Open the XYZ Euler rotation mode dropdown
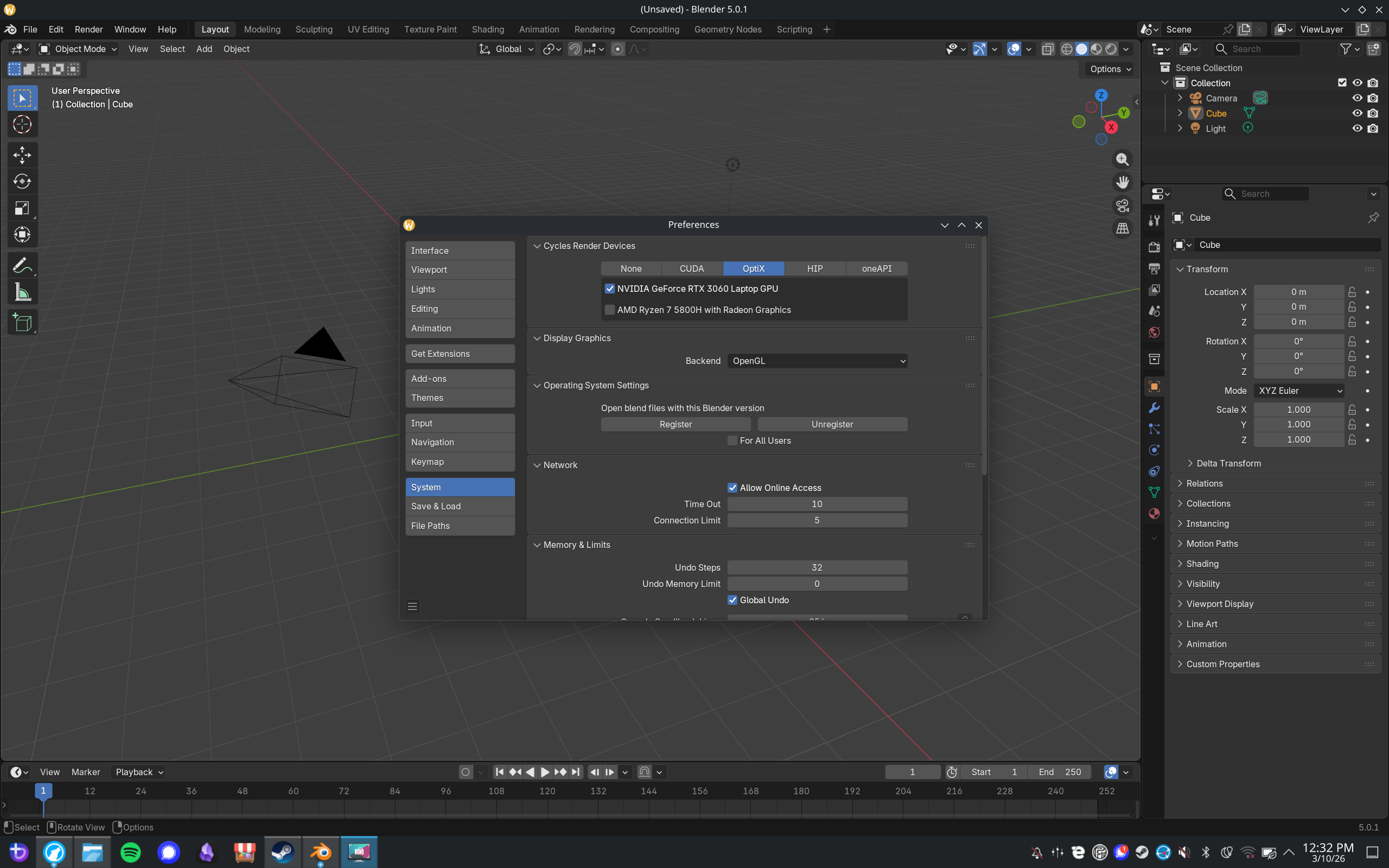The image size is (1389, 868). point(1298,391)
